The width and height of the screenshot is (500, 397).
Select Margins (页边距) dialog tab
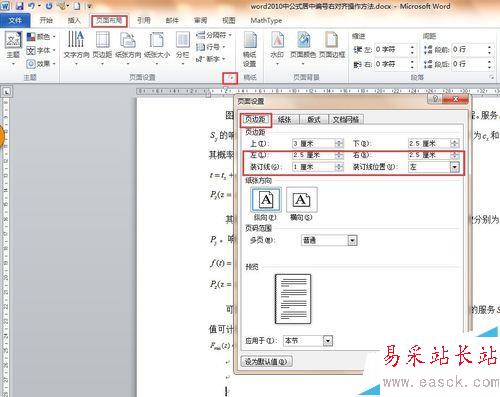[255, 119]
